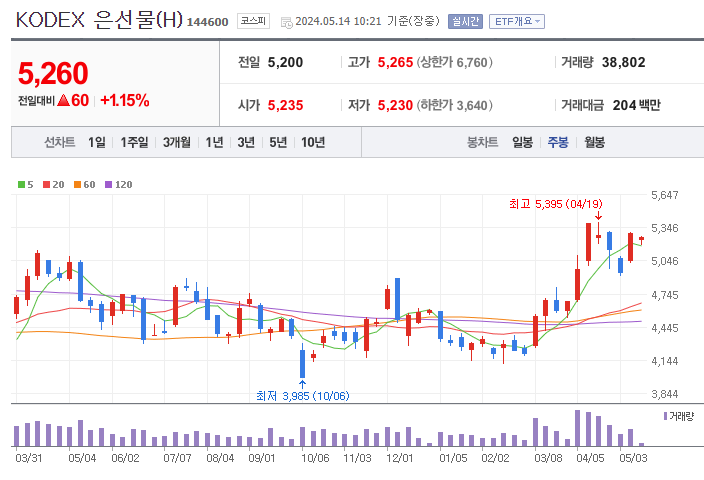Click the KODEX 은선물(H) title
The height and width of the screenshot is (480, 704).
99,20
